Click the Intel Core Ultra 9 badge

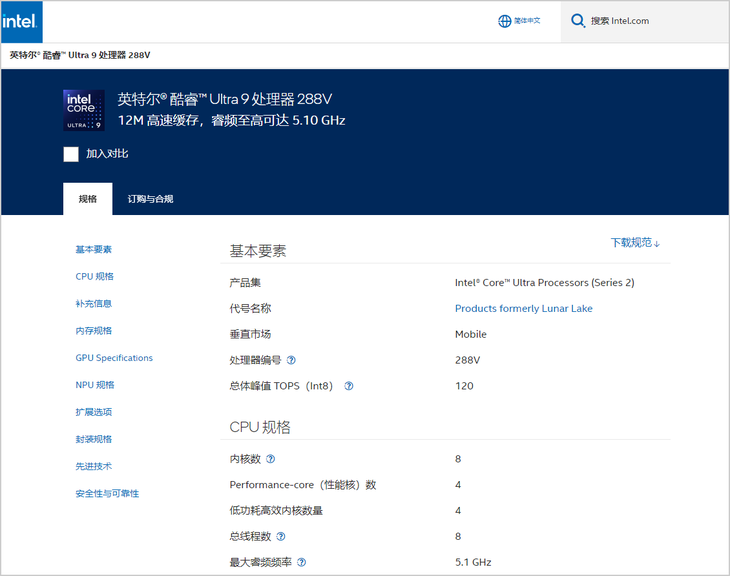click(84, 110)
